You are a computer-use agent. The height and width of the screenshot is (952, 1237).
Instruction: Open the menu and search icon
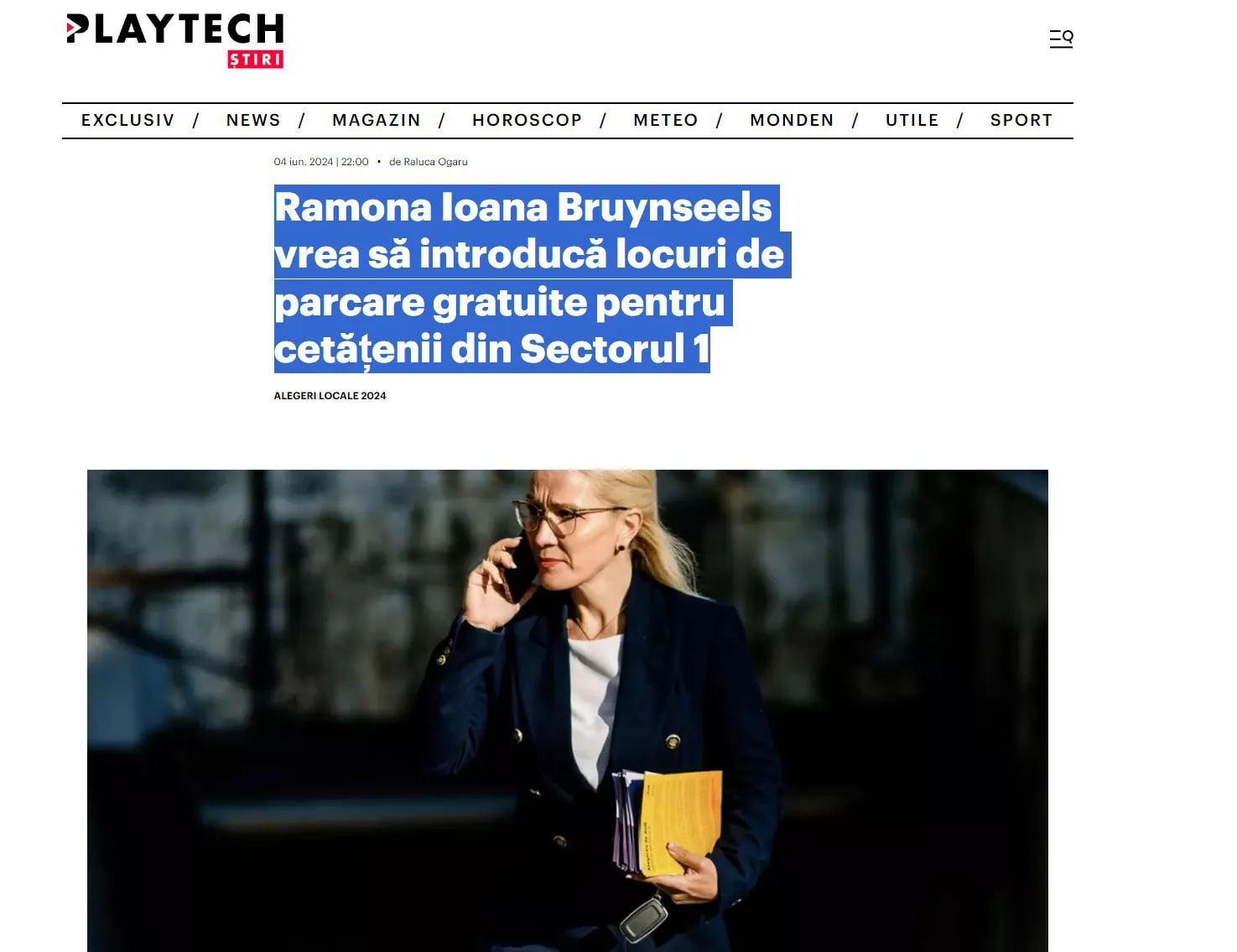pyautogui.click(x=1061, y=39)
